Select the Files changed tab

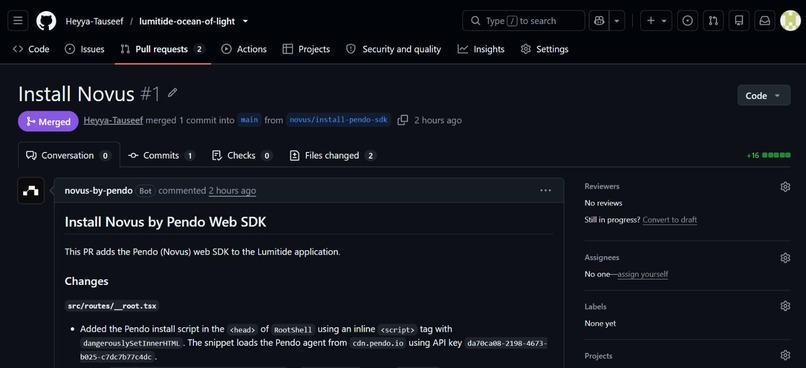[333, 155]
